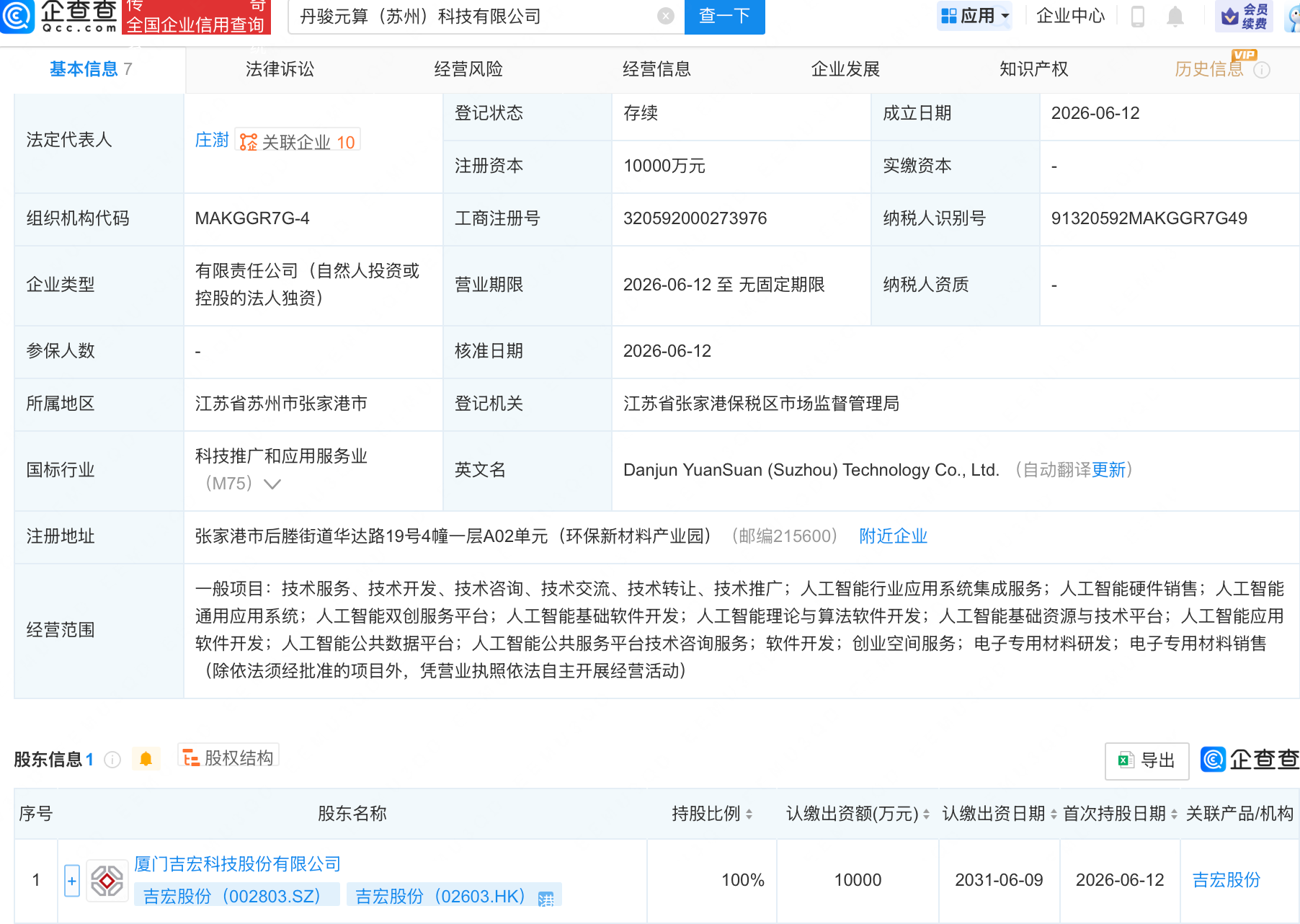
Task: Click info icon next to 股东信息
Action: point(112,760)
